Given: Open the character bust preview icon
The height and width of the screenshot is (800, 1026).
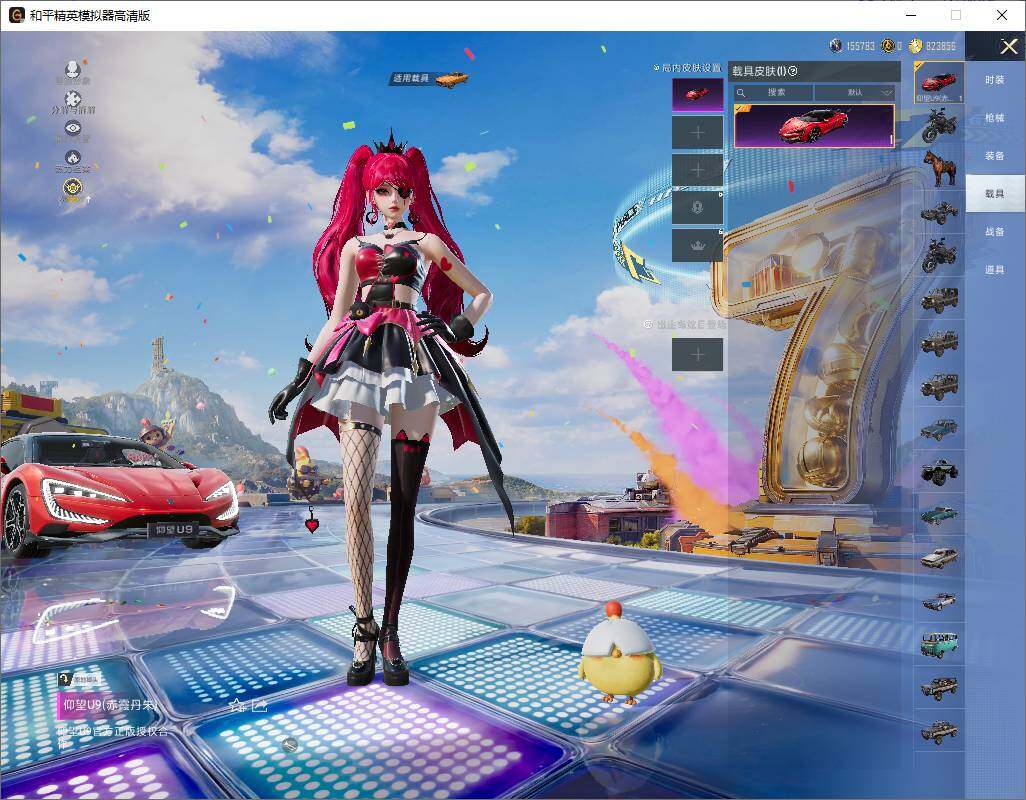Looking at the screenshot, I should coord(73,71).
